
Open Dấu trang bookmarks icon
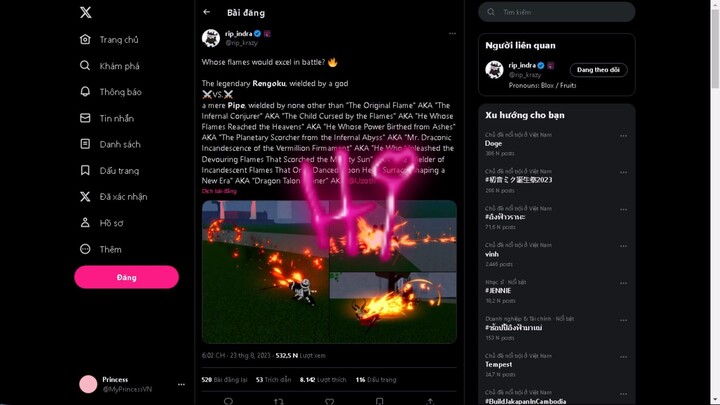click(x=85, y=170)
